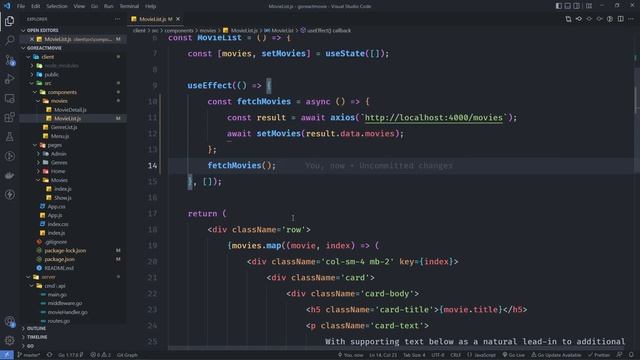Click the notifications bell in status bar

click(631, 355)
